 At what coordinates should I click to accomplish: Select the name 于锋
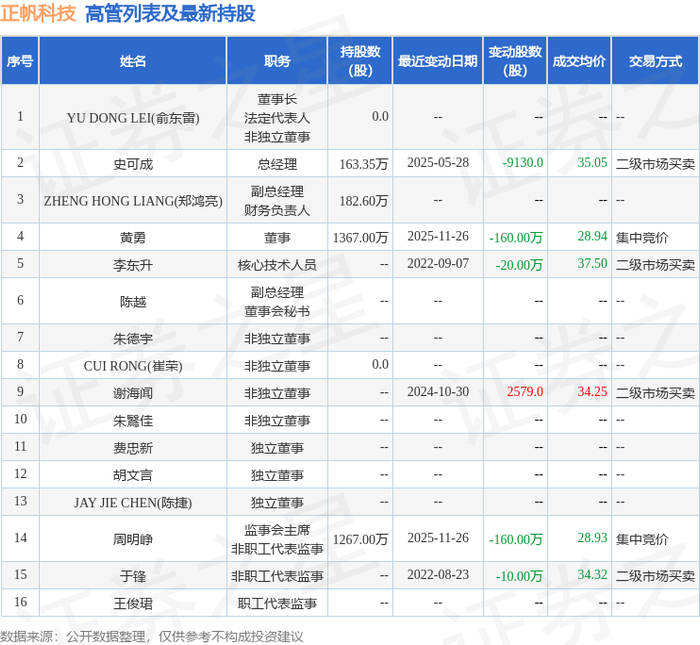tap(133, 576)
